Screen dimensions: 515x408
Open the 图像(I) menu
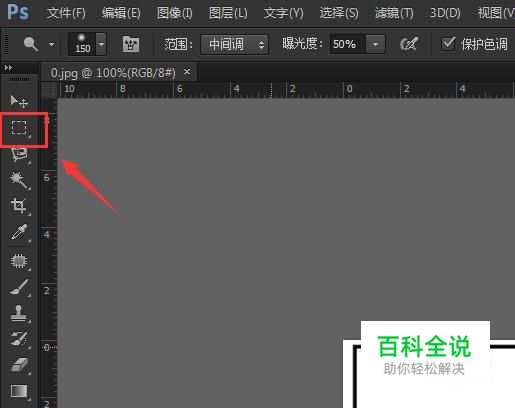(175, 13)
